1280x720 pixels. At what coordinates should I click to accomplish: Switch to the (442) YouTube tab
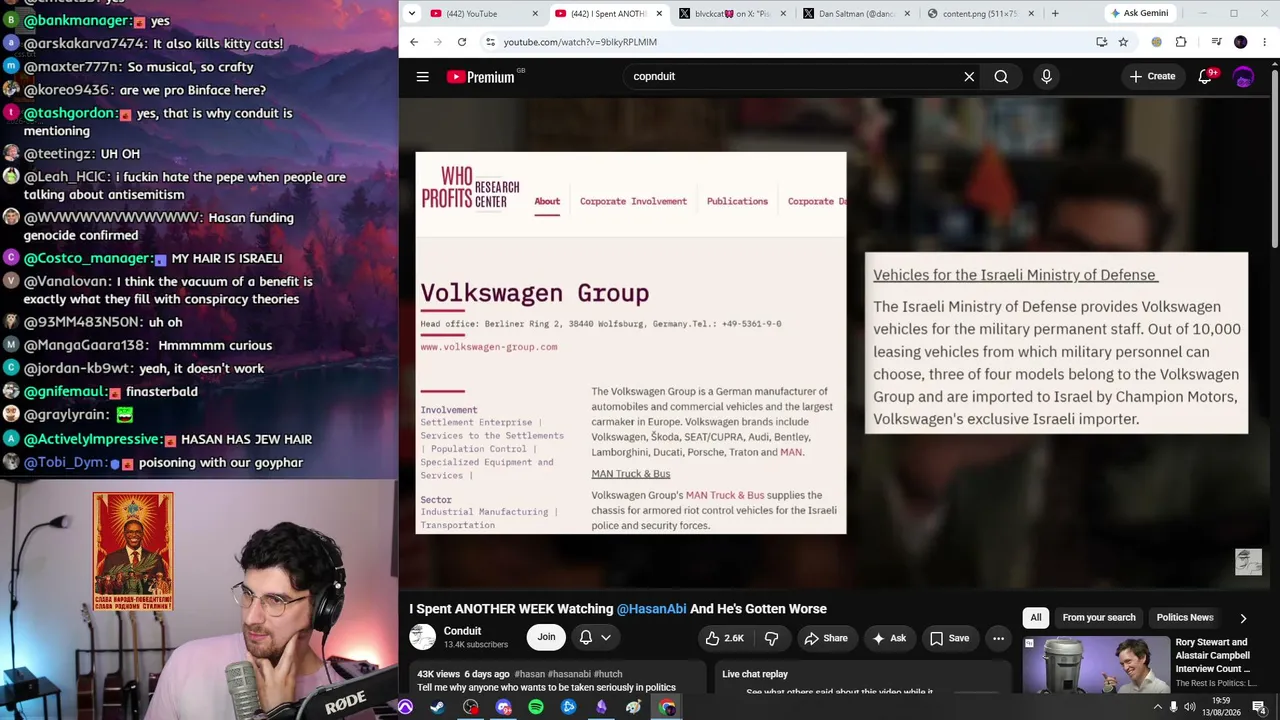[x=484, y=13]
